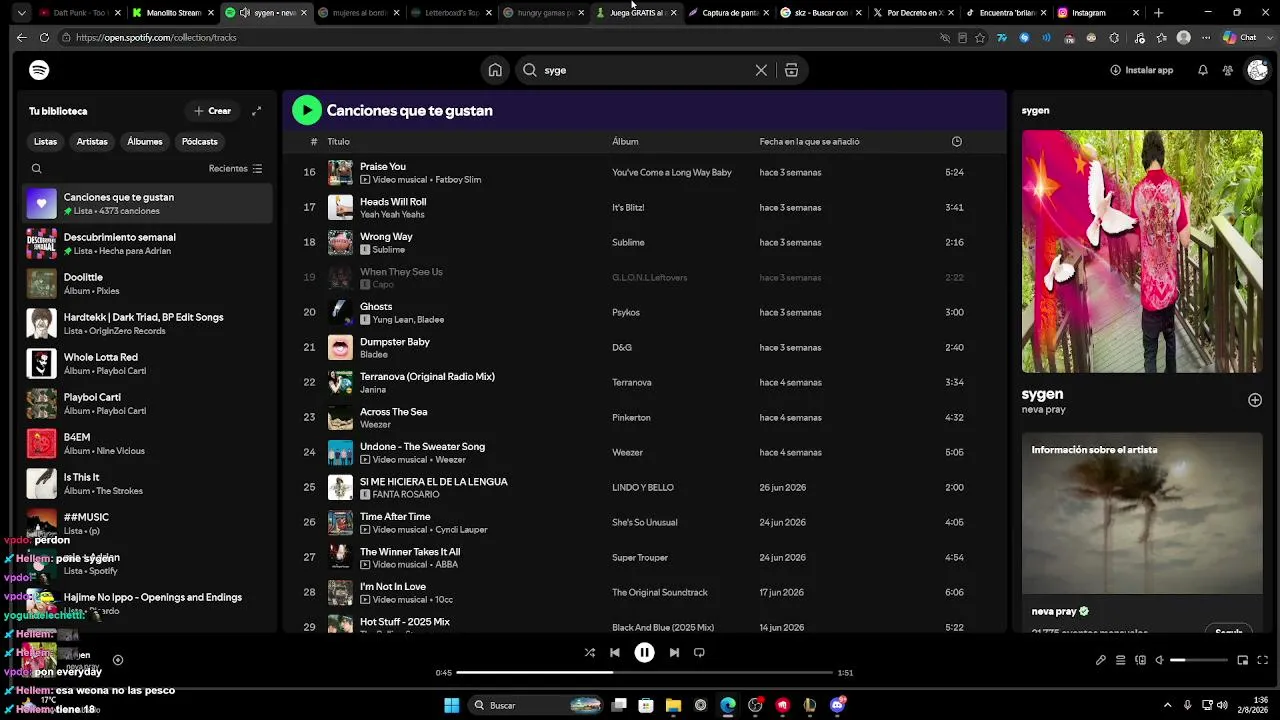
Task: Open the Is This It album
Action: click(147, 484)
